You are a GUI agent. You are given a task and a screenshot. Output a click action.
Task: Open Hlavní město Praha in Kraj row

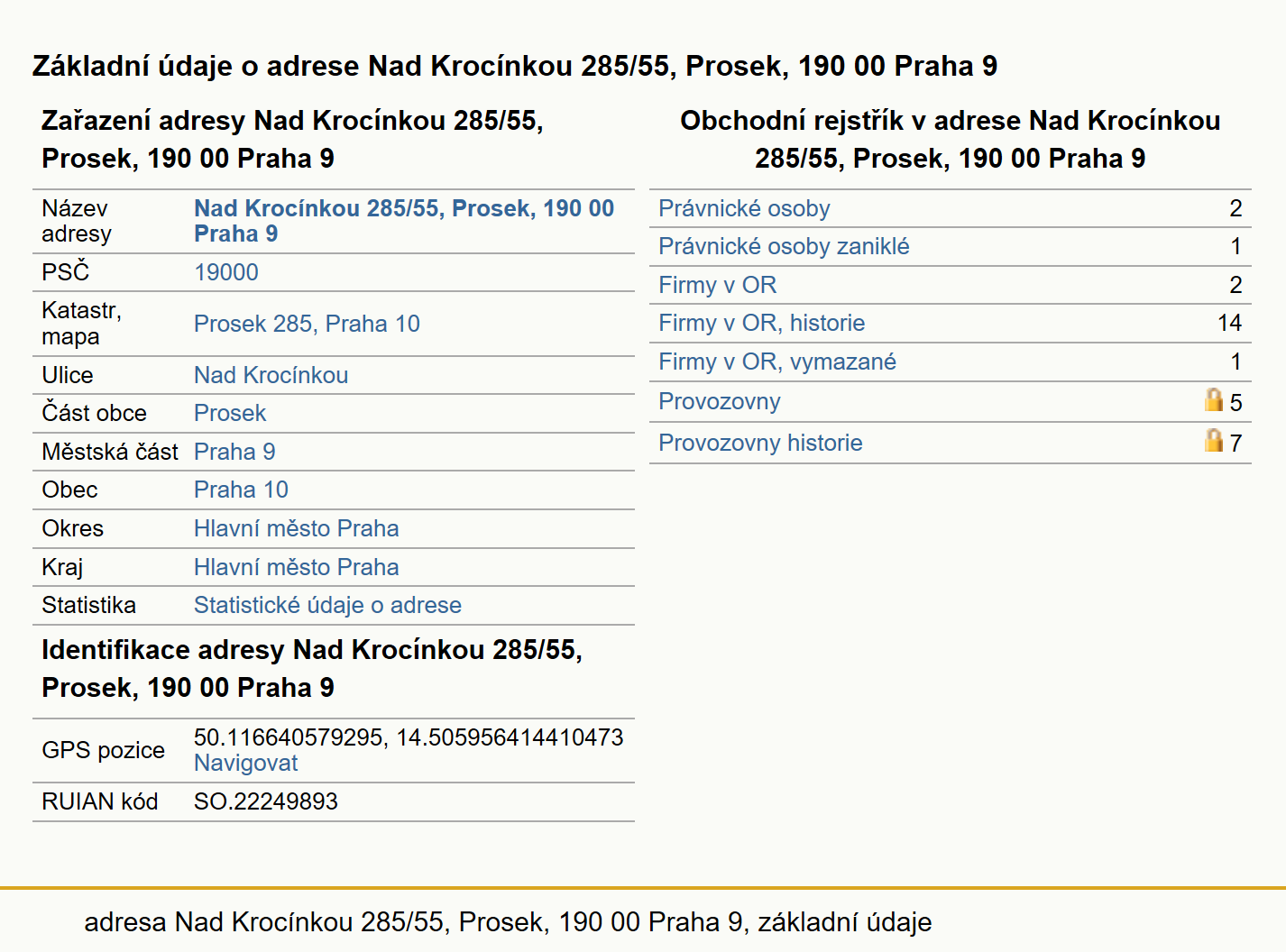(x=297, y=567)
